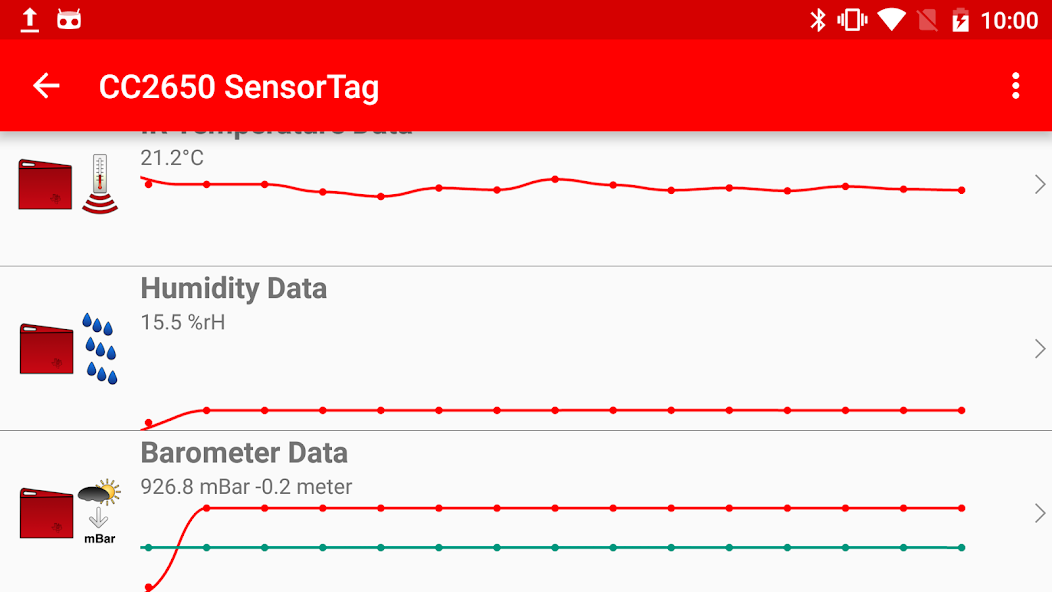Tap the 21.2°C temperature reading
This screenshot has width=1052, height=592.
coord(172,158)
